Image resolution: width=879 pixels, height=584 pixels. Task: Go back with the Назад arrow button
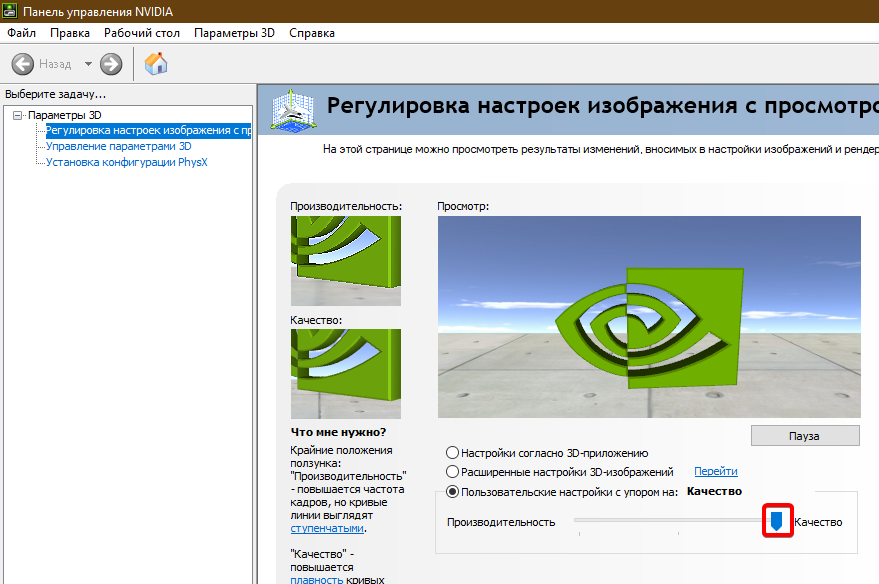22,64
